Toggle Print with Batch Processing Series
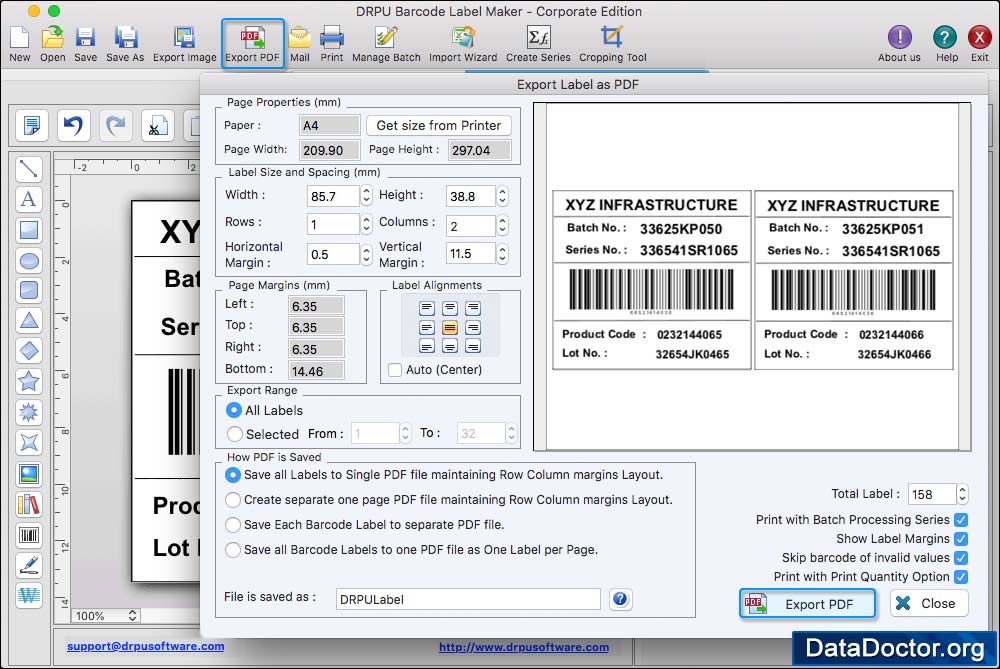This screenshot has height=669, width=1000. click(961, 520)
